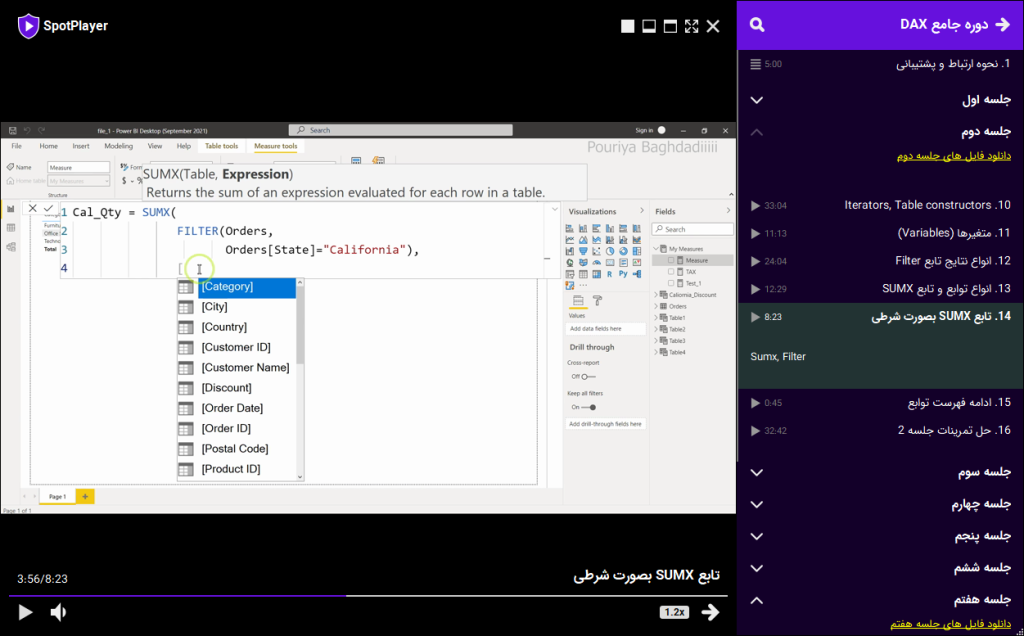
Task: Switch to the Measure tools tab
Action: 276,146
